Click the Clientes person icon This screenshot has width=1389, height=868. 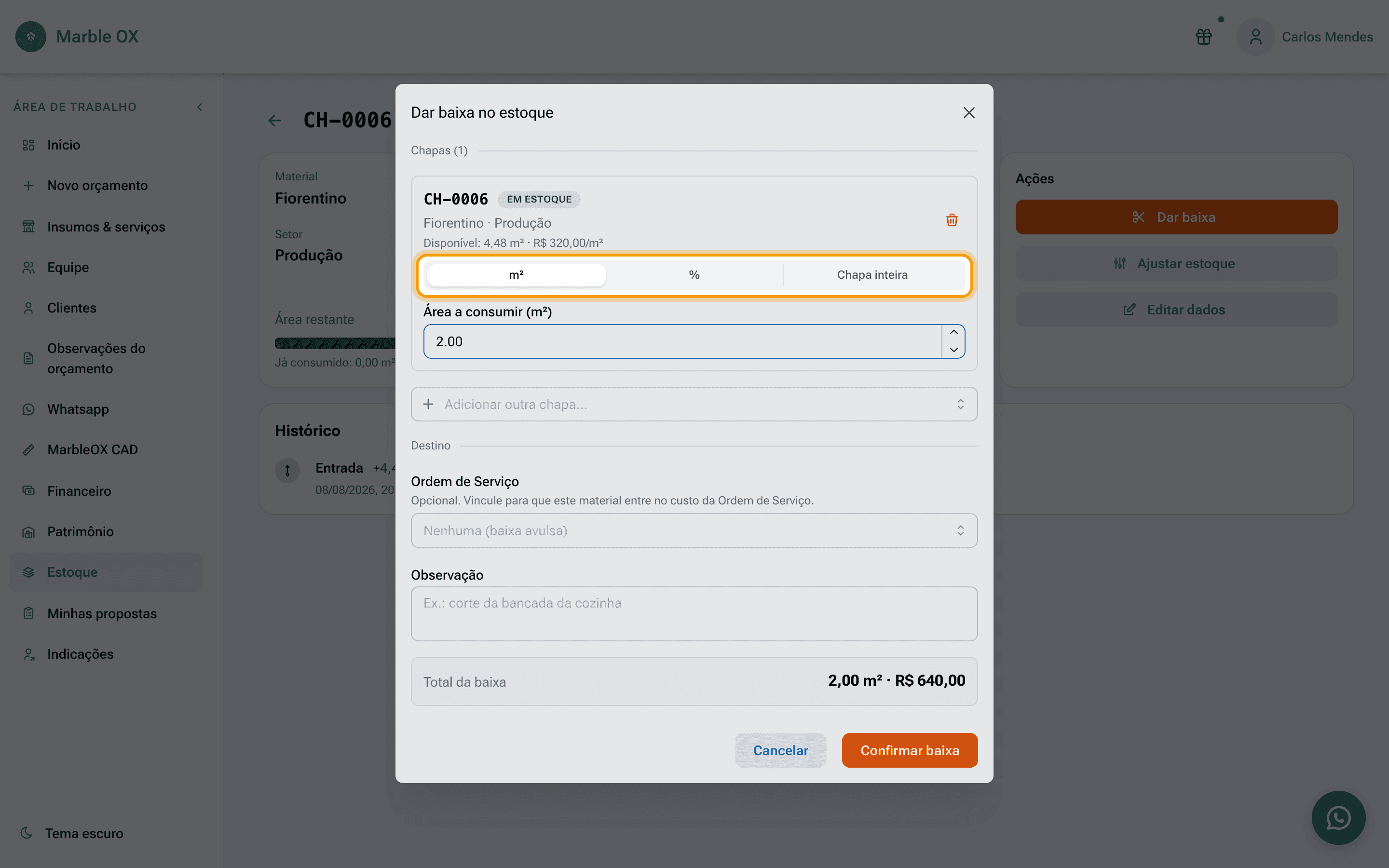(28, 308)
